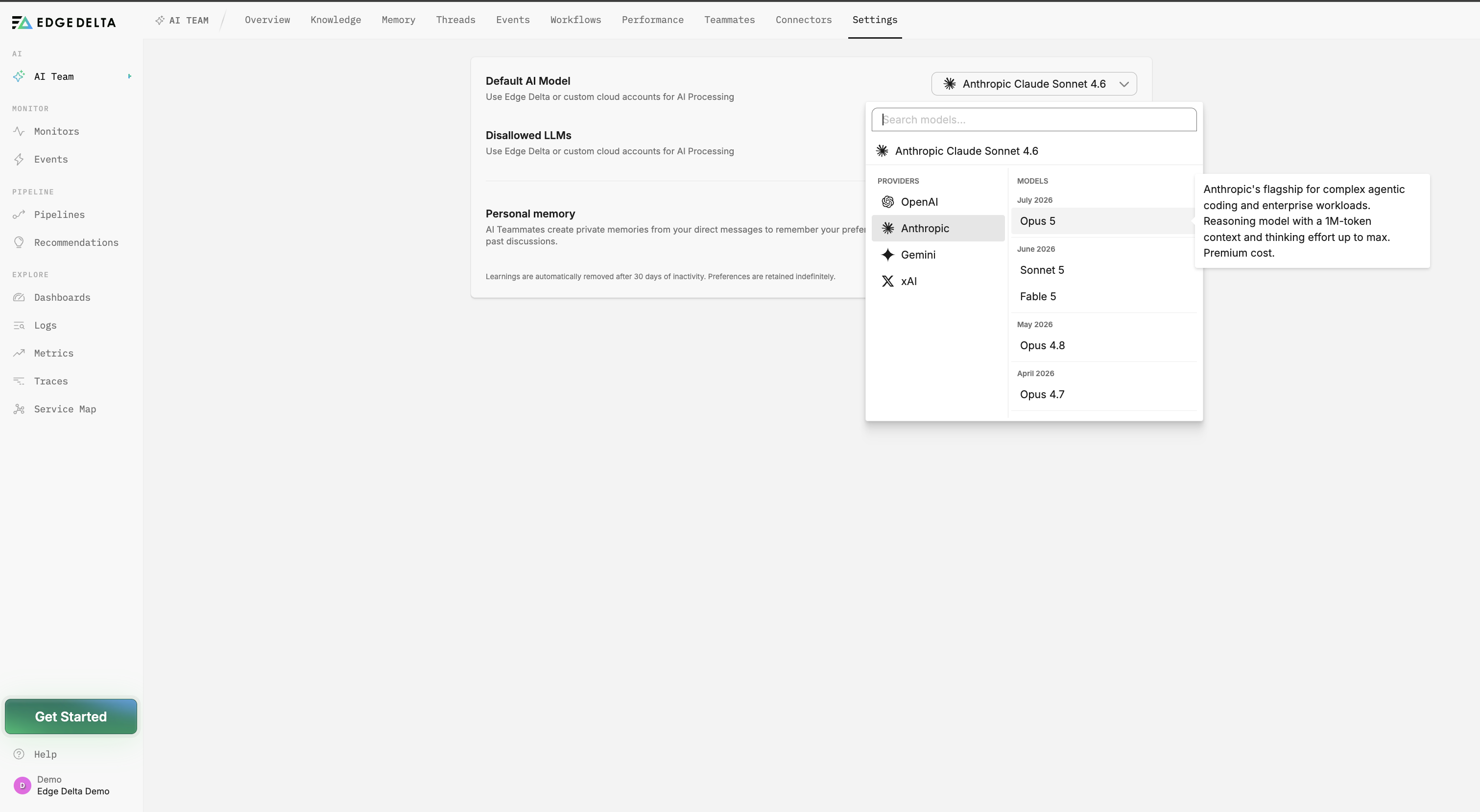Click the Edge Delta logo
The height and width of the screenshot is (812, 1480).
[64, 23]
